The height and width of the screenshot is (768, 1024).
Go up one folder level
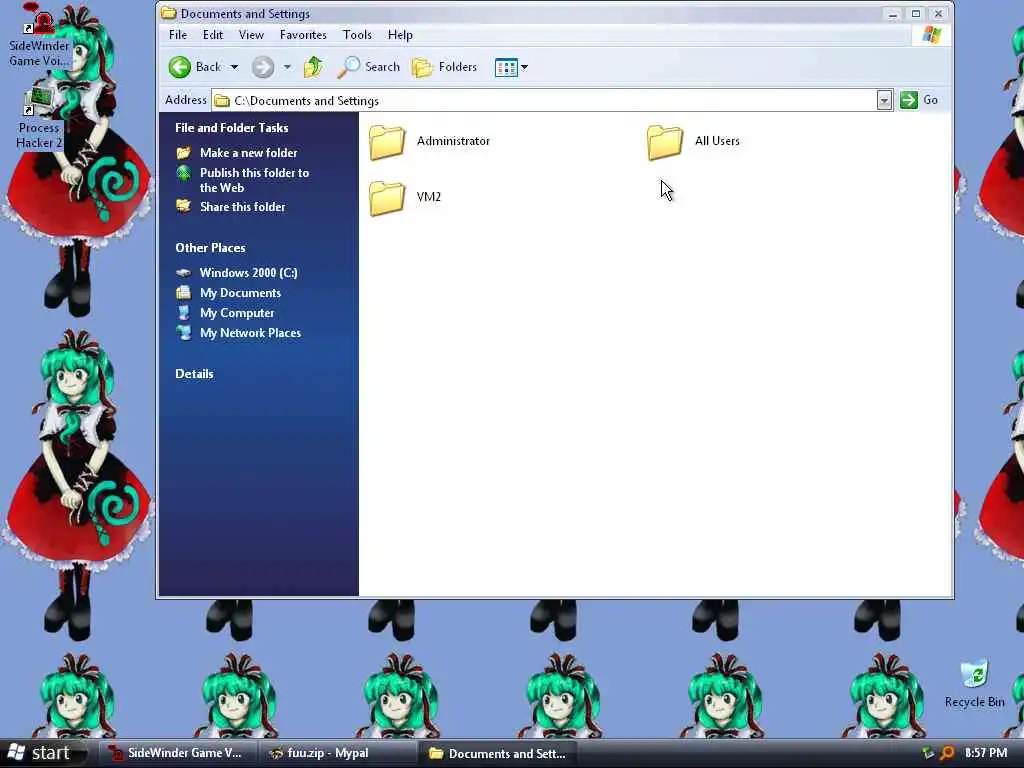coord(313,67)
